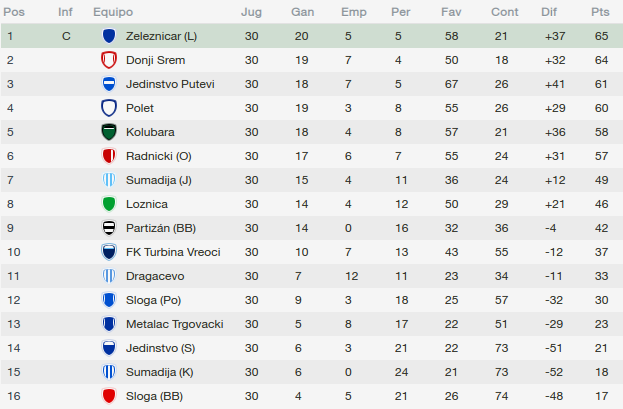Viewport: 623px width, 409px height.
Task: Sort by the Dif column header
Action: (549, 12)
